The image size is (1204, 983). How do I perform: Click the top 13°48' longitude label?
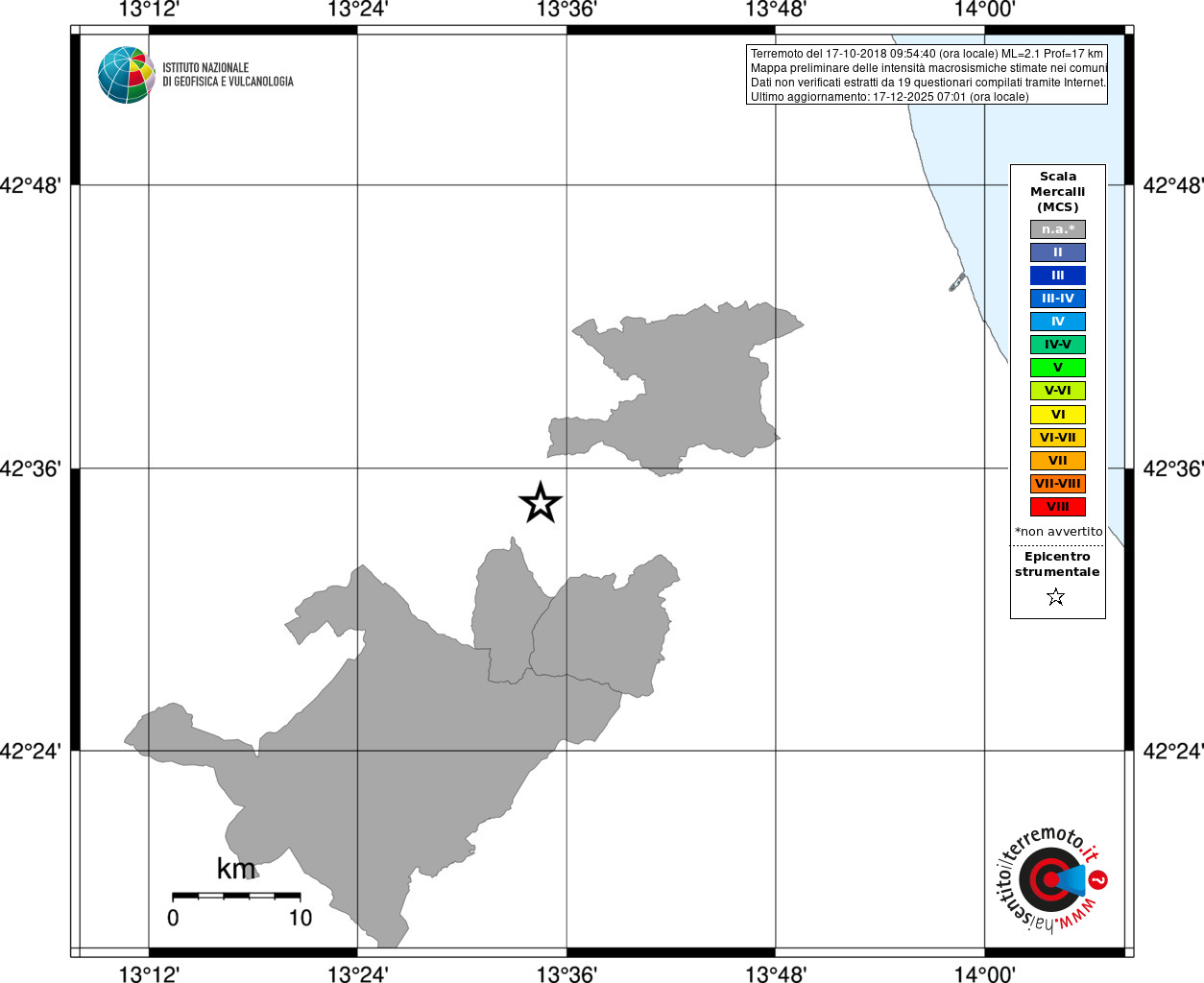(x=776, y=11)
